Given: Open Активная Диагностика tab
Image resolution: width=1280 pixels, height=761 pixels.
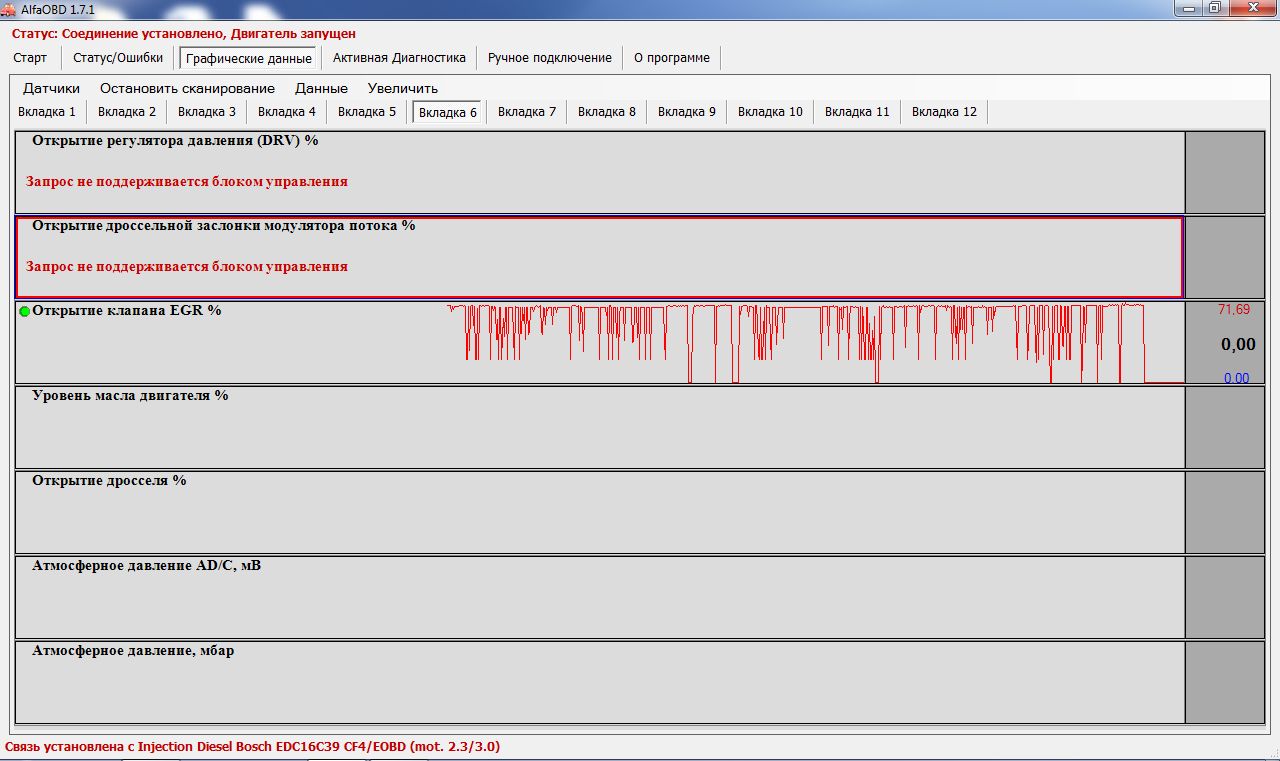Looking at the screenshot, I should pyautogui.click(x=400, y=58).
